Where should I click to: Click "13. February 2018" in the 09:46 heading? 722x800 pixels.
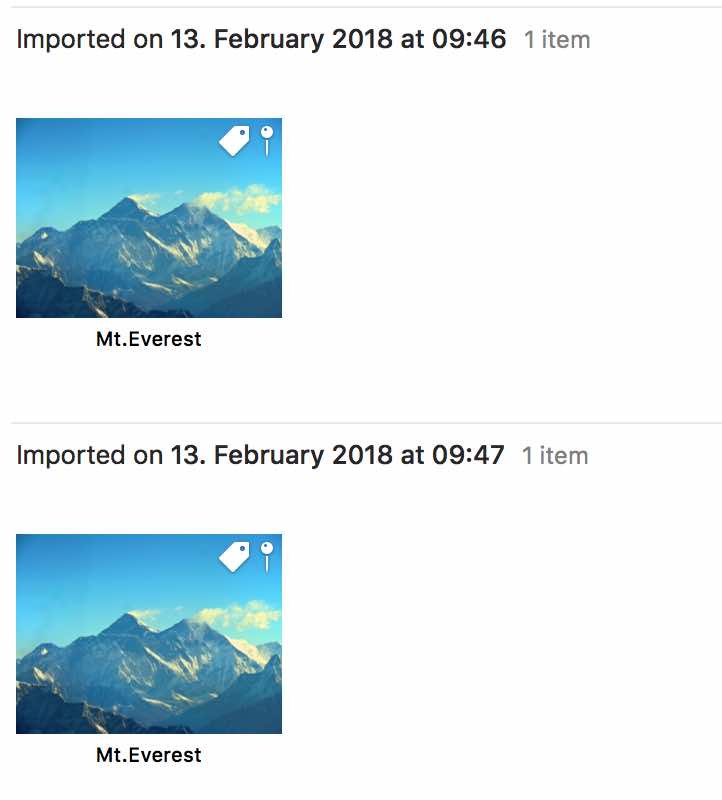(282, 39)
